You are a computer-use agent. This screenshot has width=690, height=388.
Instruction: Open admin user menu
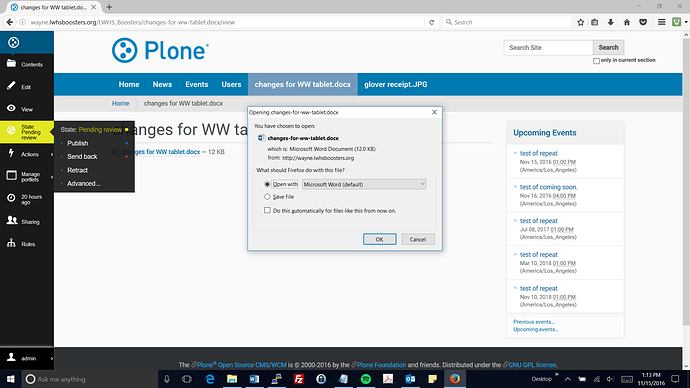(27, 358)
